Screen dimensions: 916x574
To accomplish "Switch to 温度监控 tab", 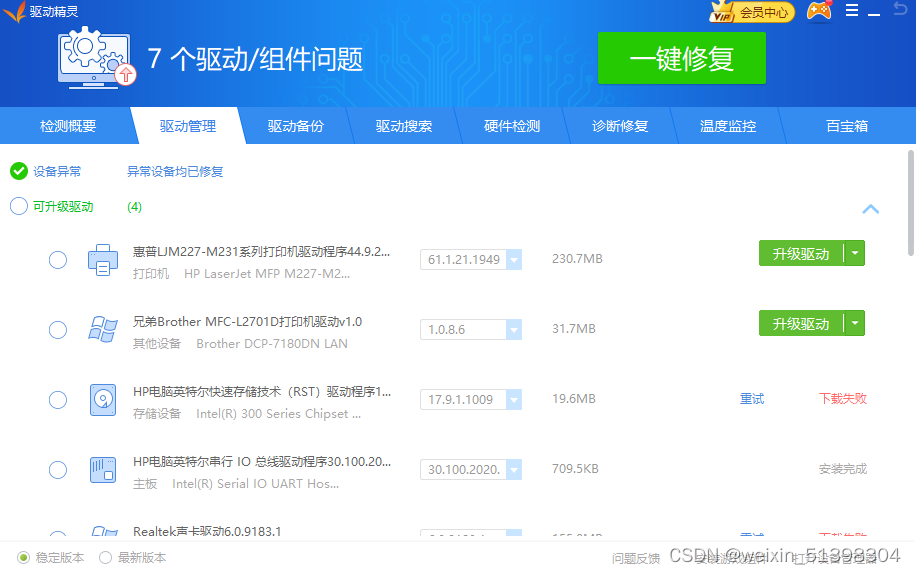I will click(728, 126).
